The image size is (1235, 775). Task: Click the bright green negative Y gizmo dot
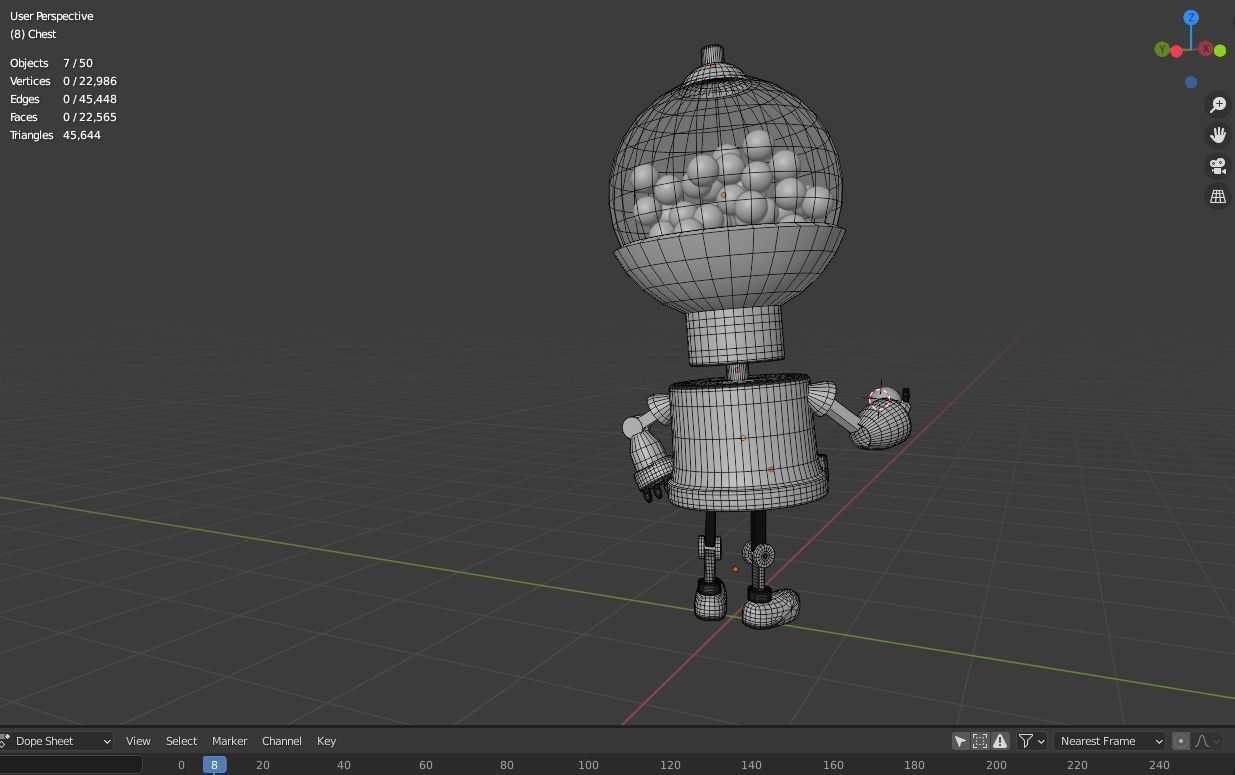pyautogui.click(x=1220, y=50)
